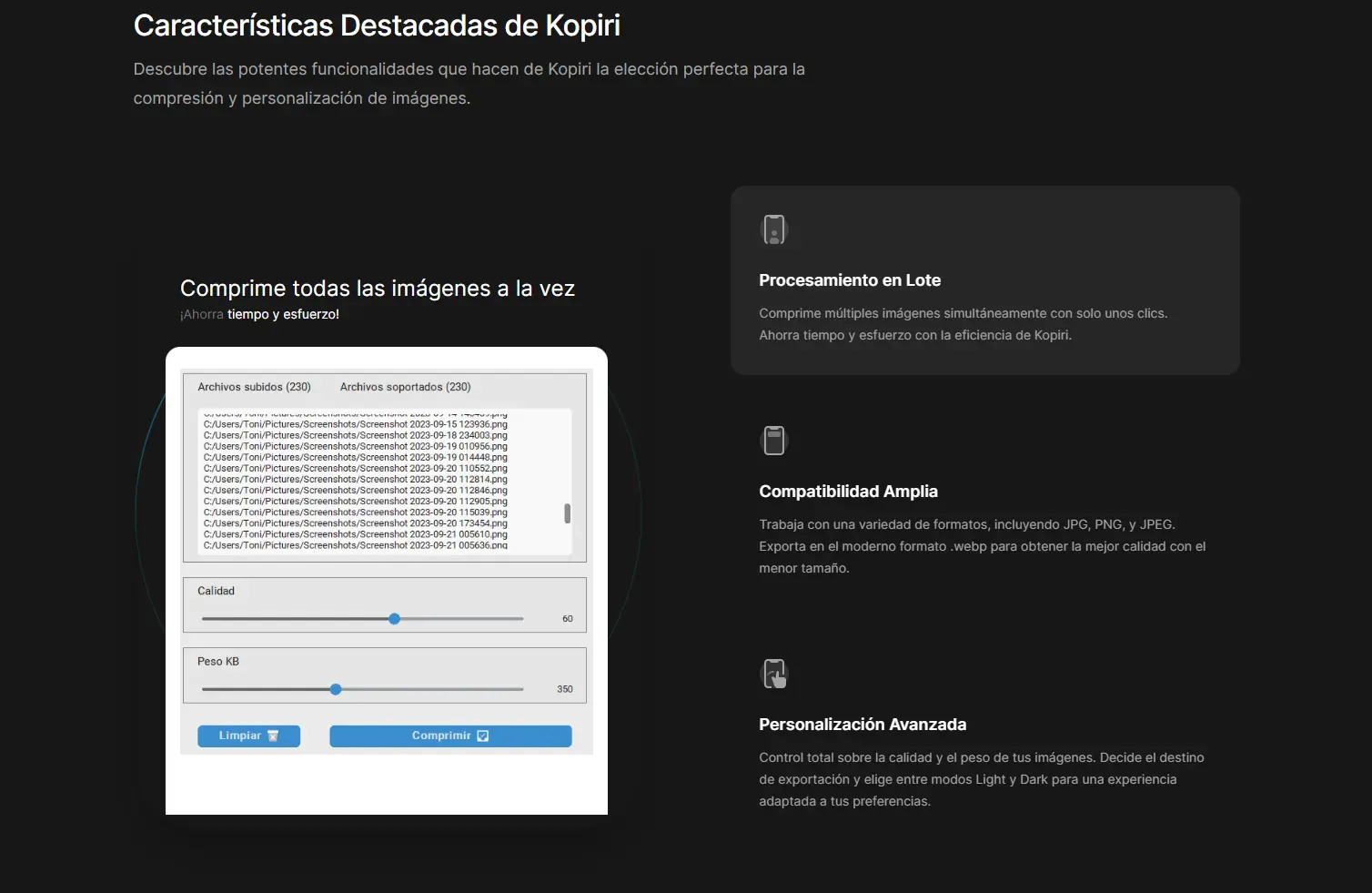Click the Calidad value 60
Image resolution: width=1372 pixels, height=893 pixels.
567,618
